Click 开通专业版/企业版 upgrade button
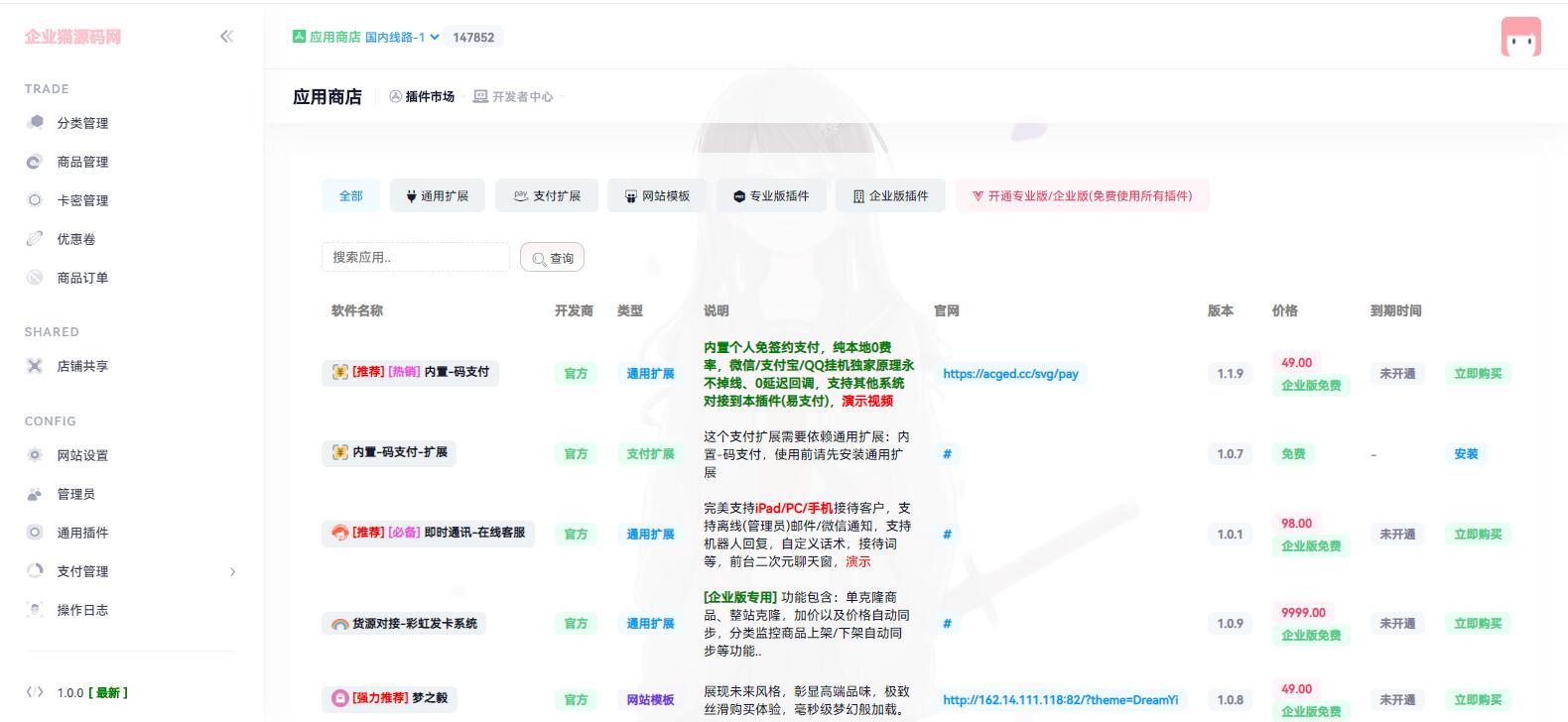This screenshot has width=1568, height=722. click(1082, 196)
